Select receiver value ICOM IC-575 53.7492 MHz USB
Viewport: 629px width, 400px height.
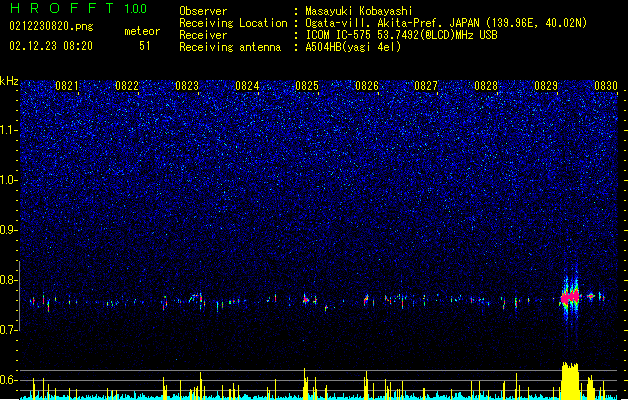401,35
